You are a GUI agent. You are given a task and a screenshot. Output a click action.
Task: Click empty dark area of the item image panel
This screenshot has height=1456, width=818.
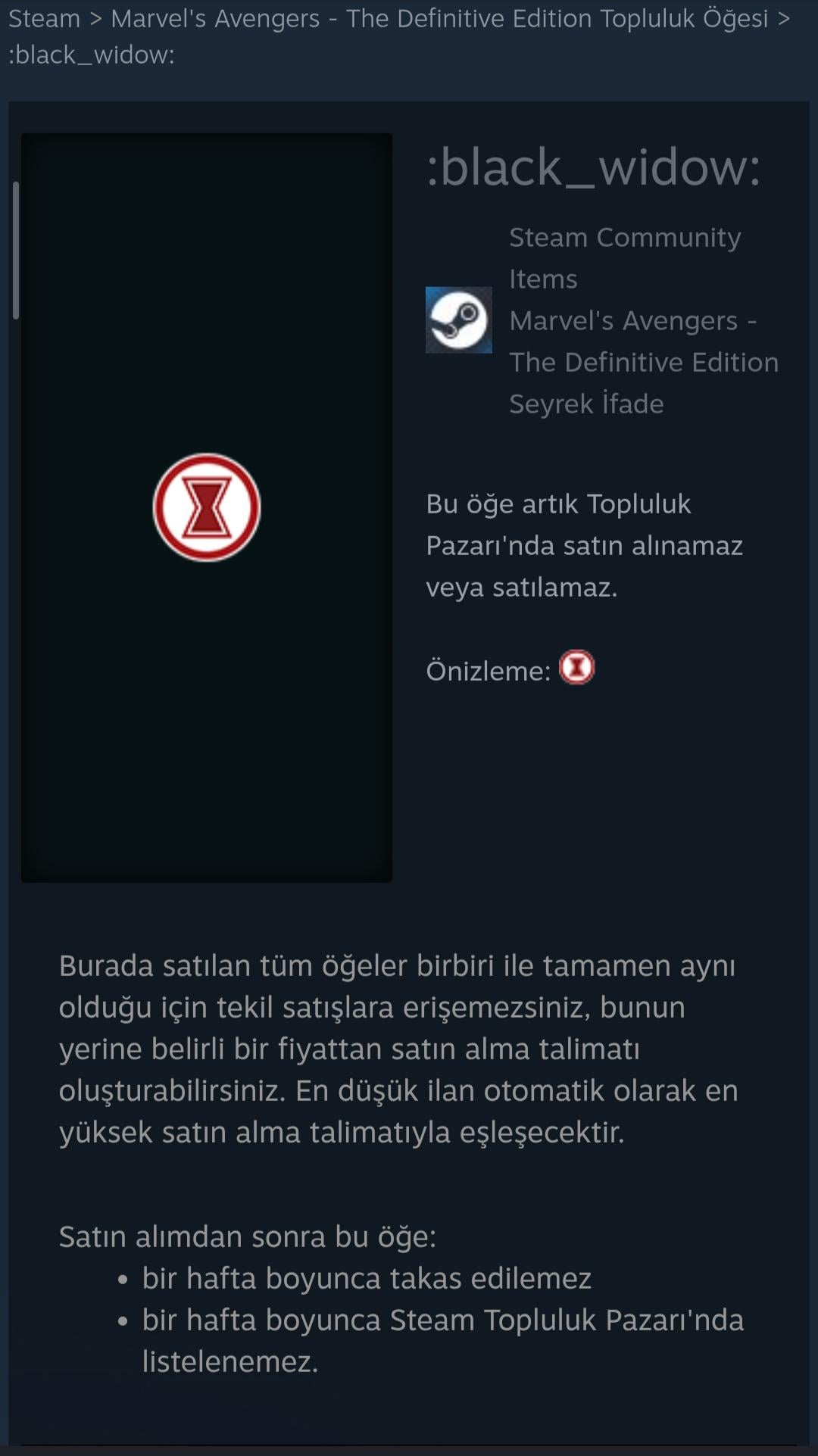pyautogui.click(x=206, y=719)
